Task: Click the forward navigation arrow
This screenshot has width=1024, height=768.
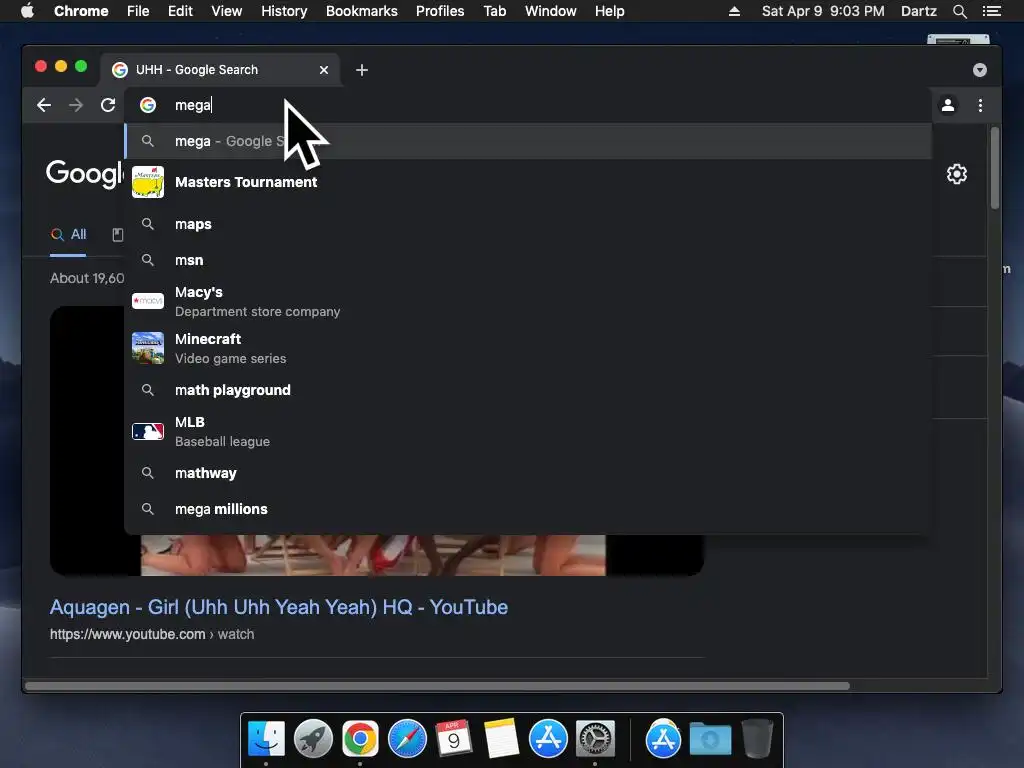Action: coord(76,105)
